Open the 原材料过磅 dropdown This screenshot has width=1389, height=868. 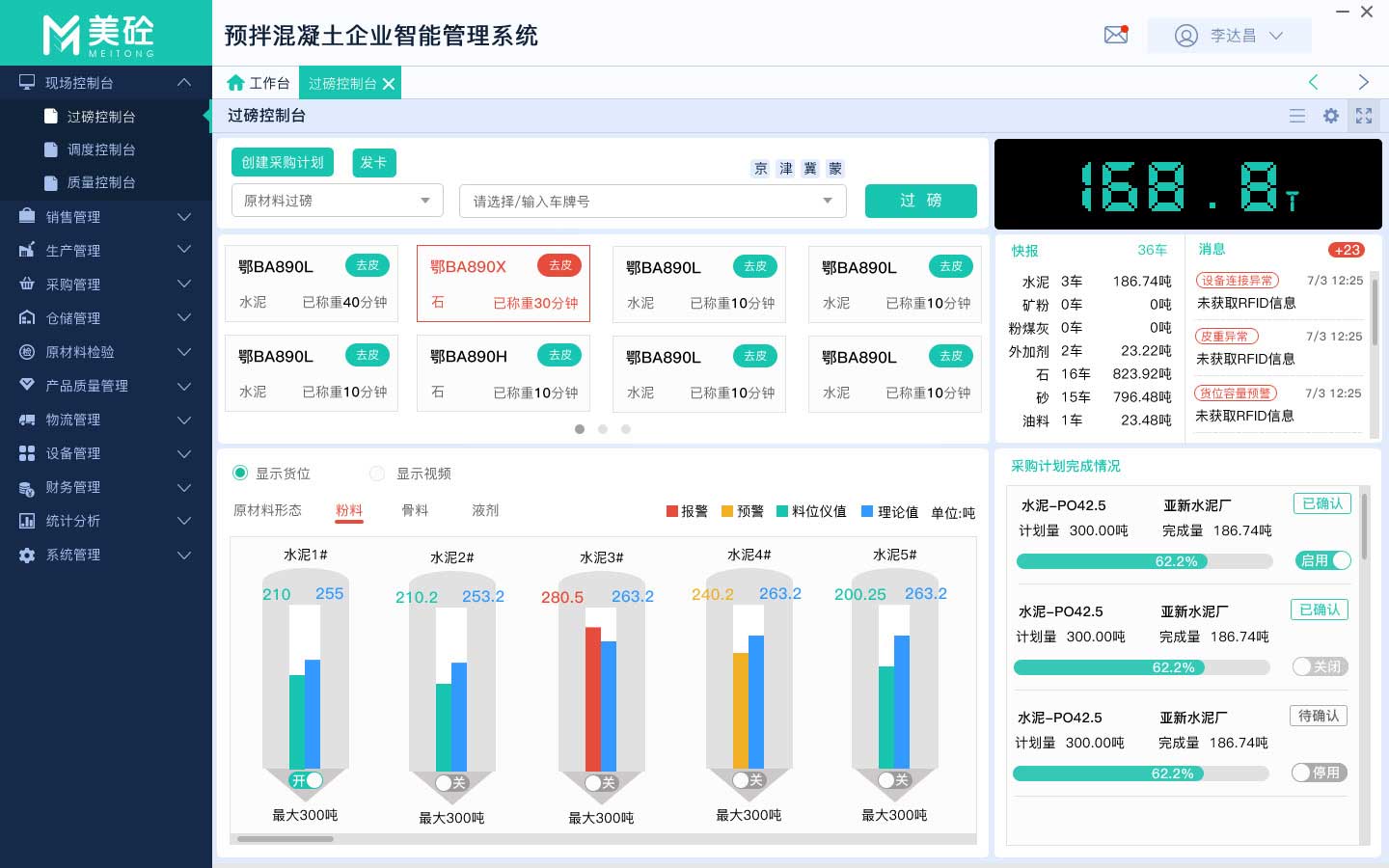pyautogui.click(x=337, y=201)
